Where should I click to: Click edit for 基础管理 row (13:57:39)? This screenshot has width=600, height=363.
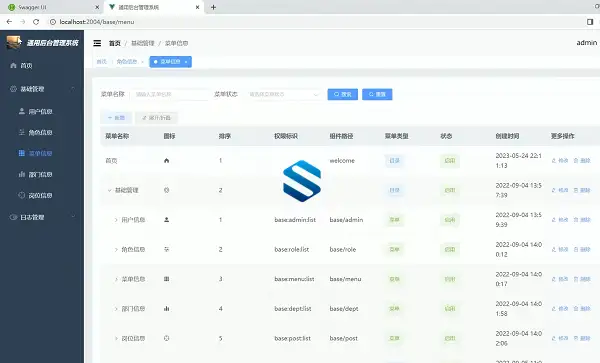pos(560,190)
